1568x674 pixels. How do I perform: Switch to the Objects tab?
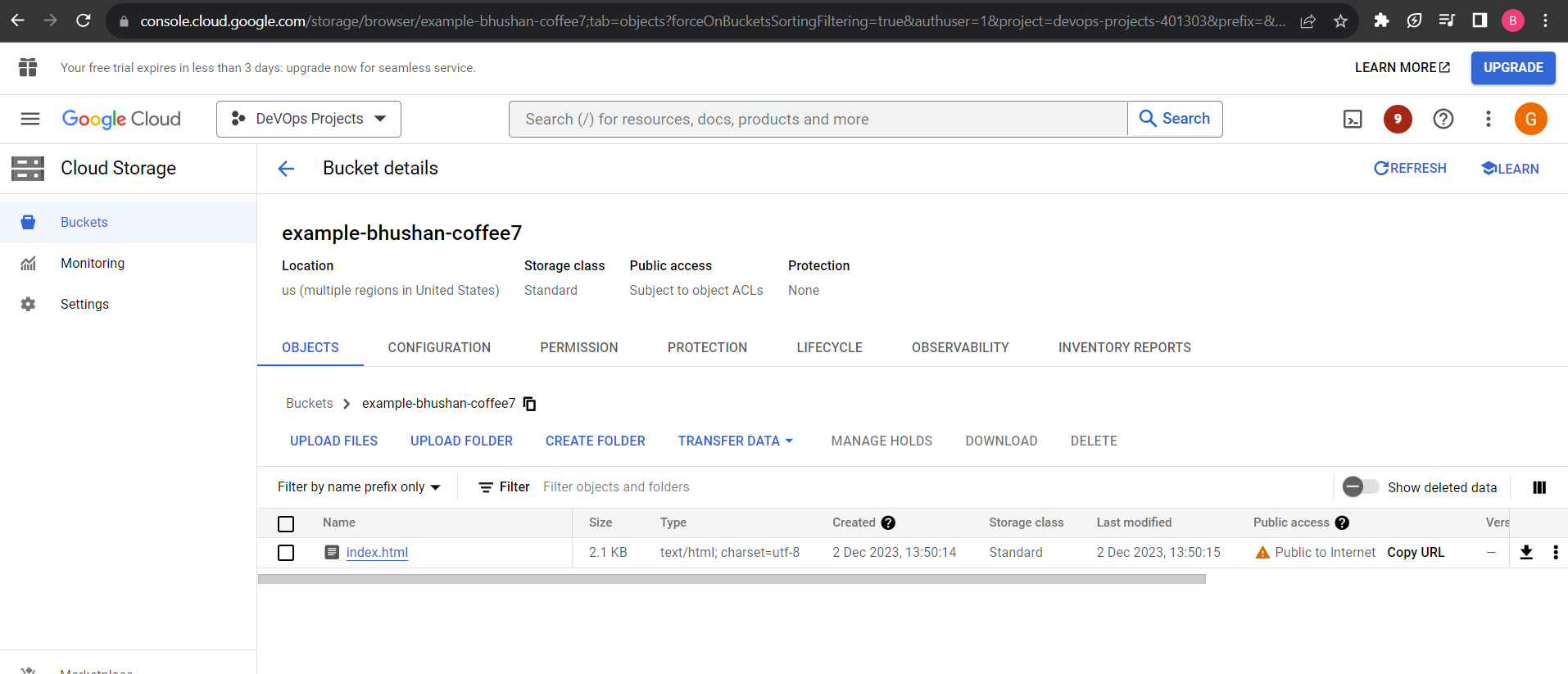click(x=310, y=347)
